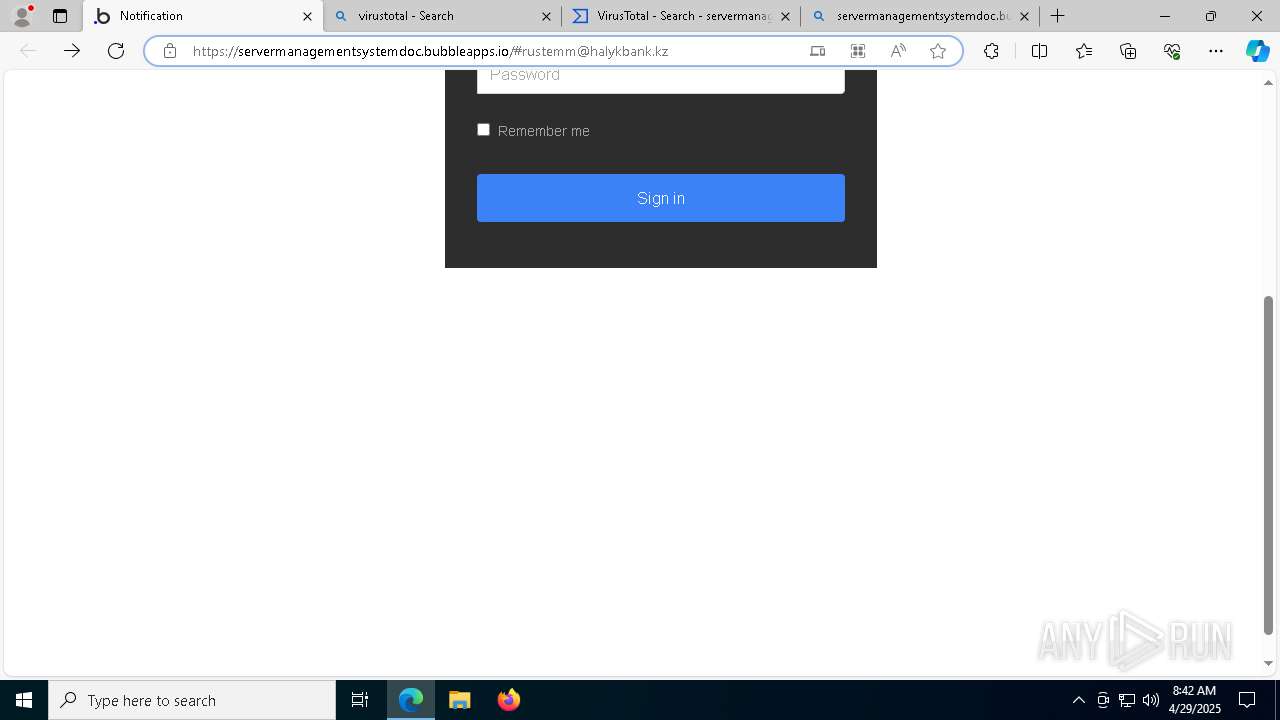Screen dimensions: 1280x720
Task: Minimize the browser window
Action: pos(1165,16)
